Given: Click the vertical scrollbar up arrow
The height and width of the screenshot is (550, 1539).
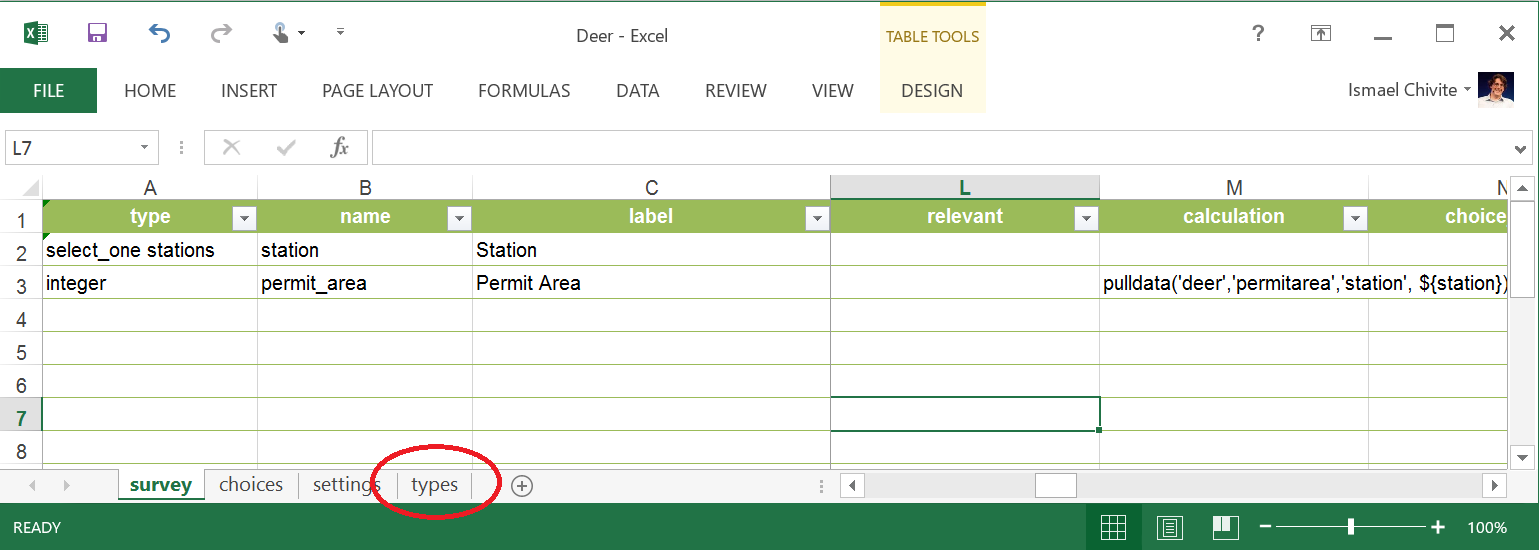Looking at the screenshot, I should click(1522, 188).
